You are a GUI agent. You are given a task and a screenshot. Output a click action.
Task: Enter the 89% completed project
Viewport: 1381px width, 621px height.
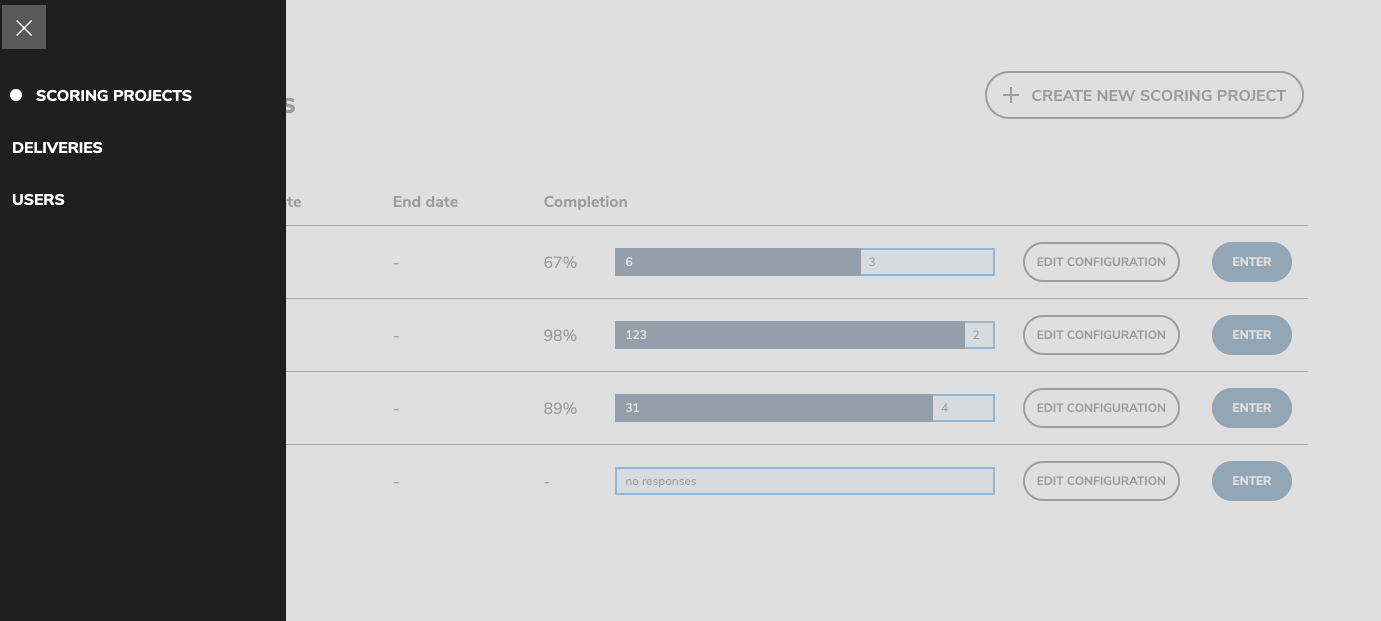[1251, 408]
